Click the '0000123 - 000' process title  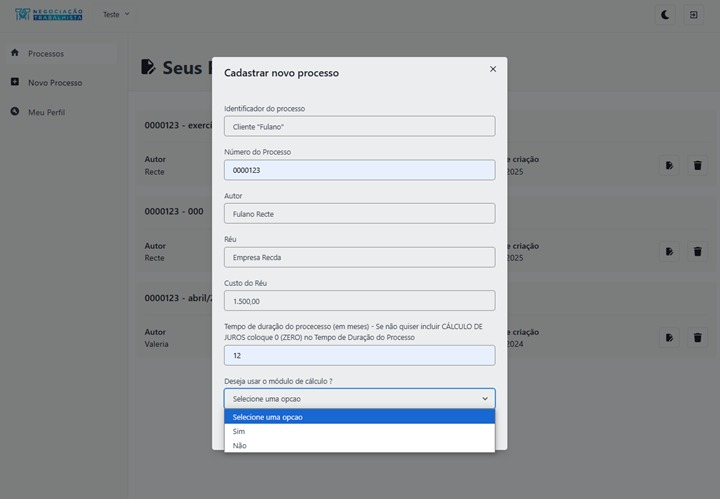pos(174,212)
